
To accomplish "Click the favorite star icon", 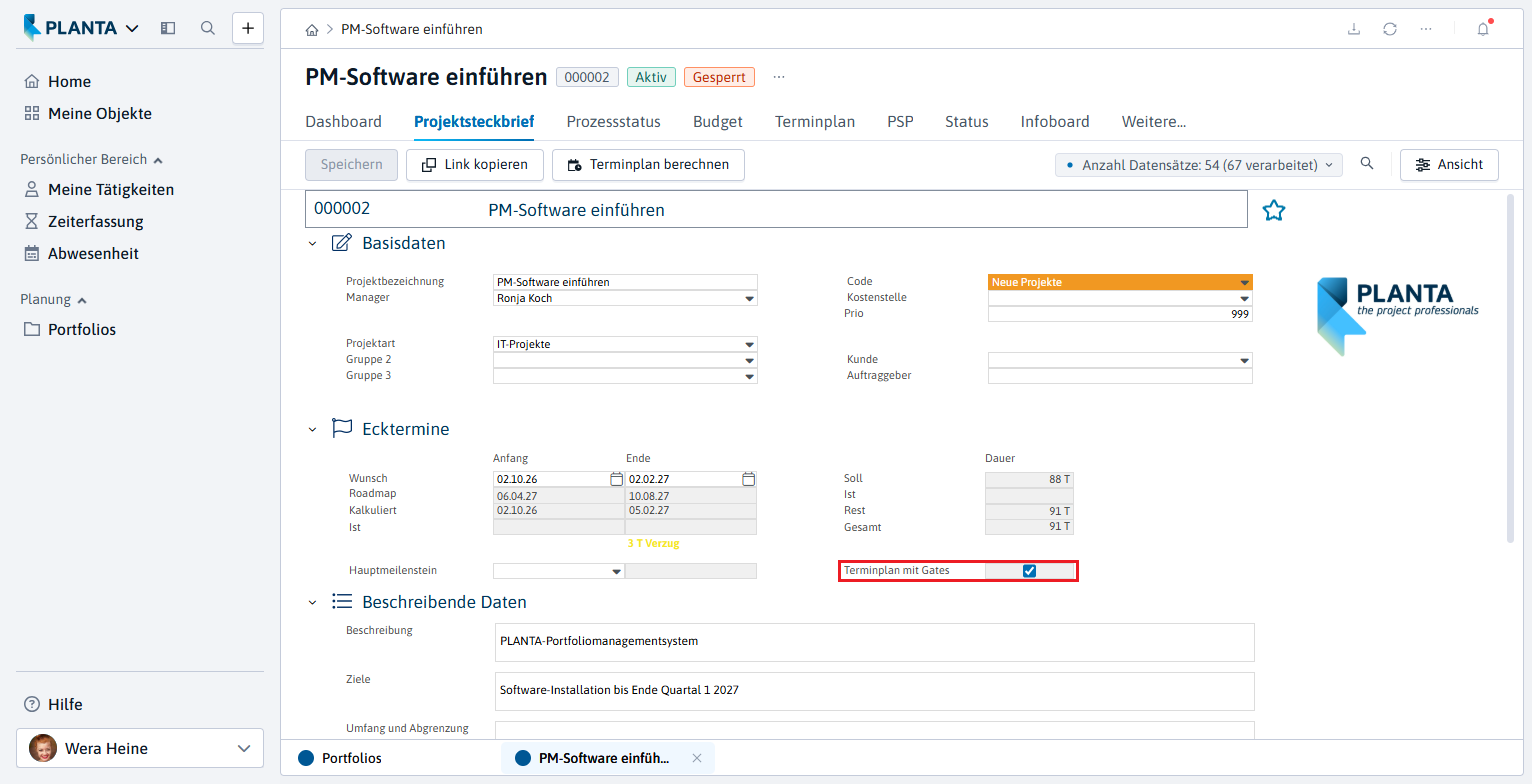I will click(1273, 210).
